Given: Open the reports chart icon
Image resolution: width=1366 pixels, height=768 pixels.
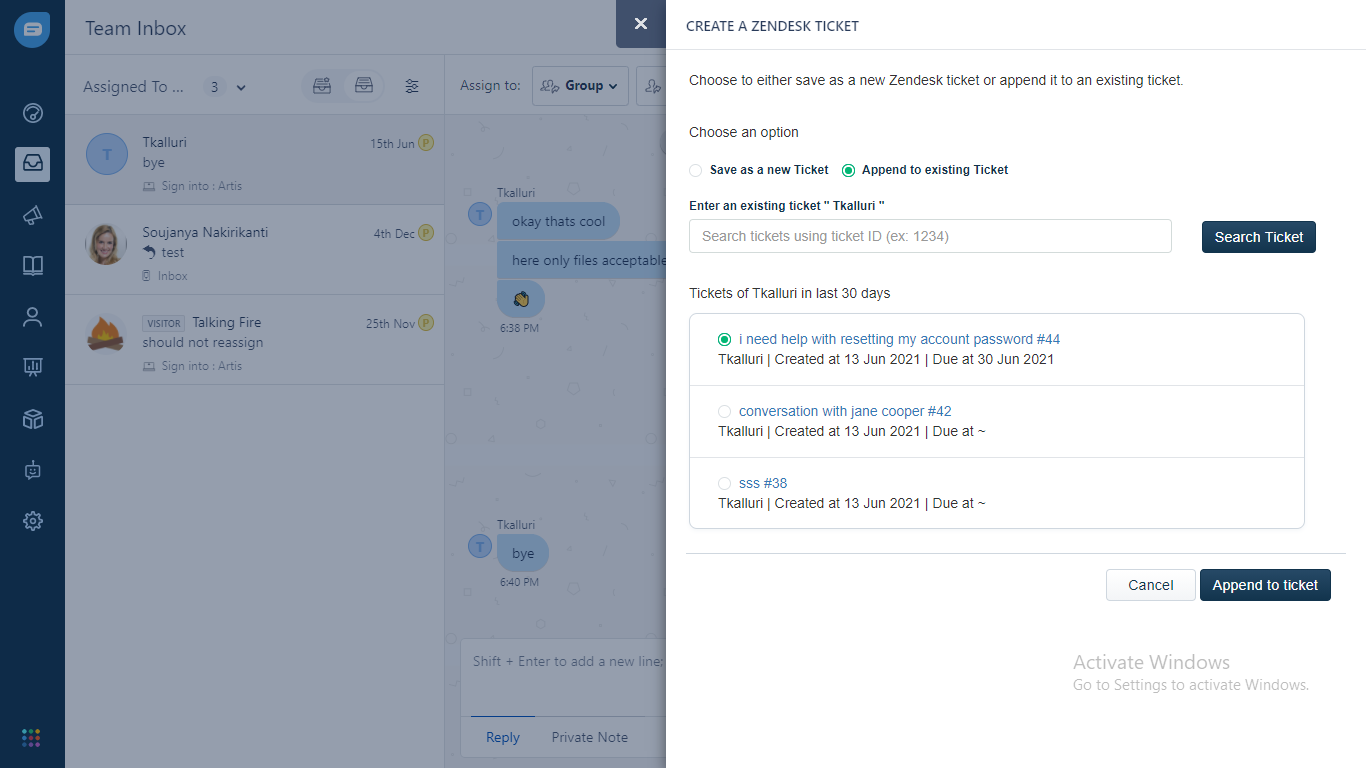Looking at the screenshot, I should 32,368.
